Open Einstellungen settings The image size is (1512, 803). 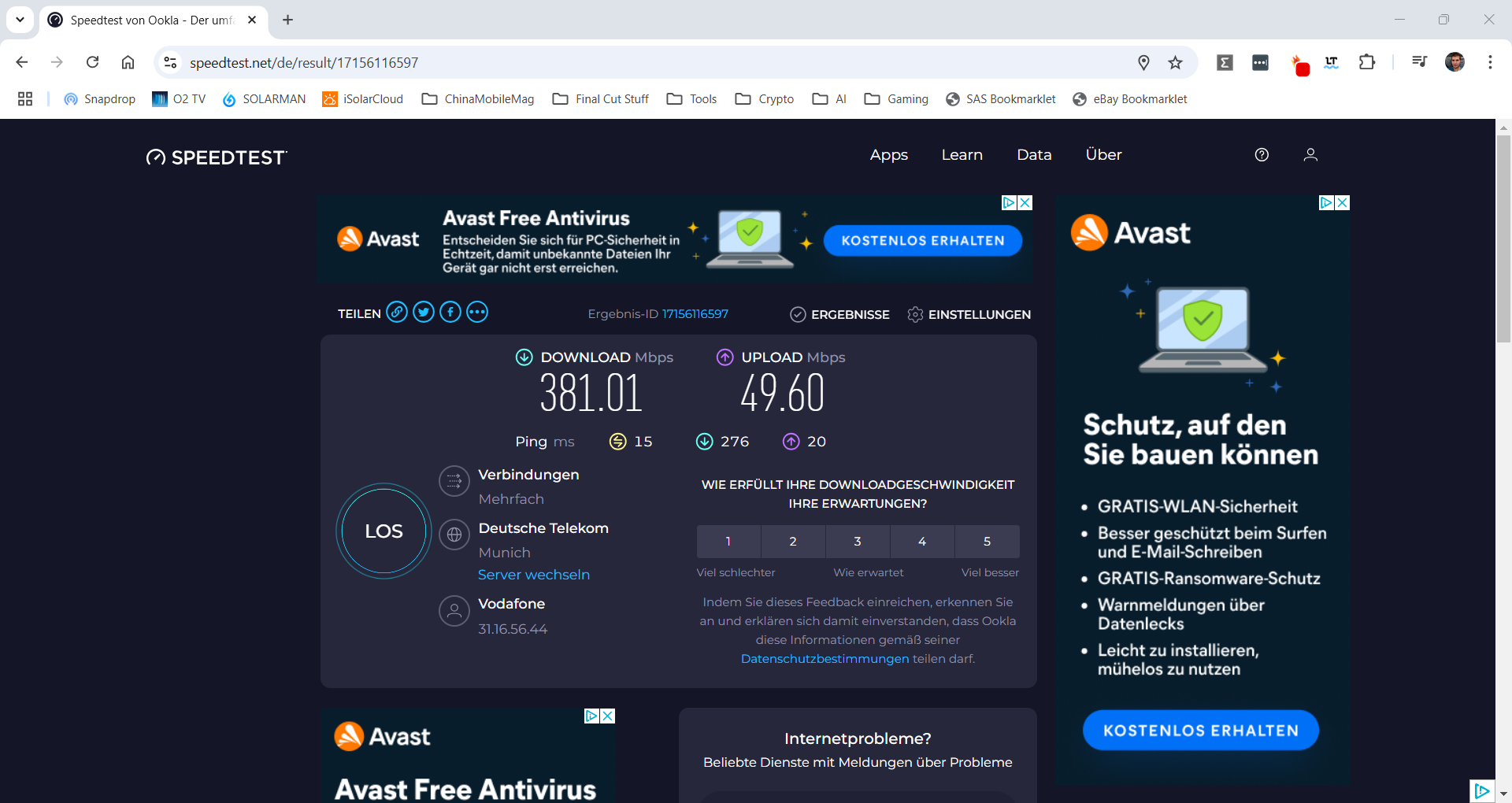(969, 314)
